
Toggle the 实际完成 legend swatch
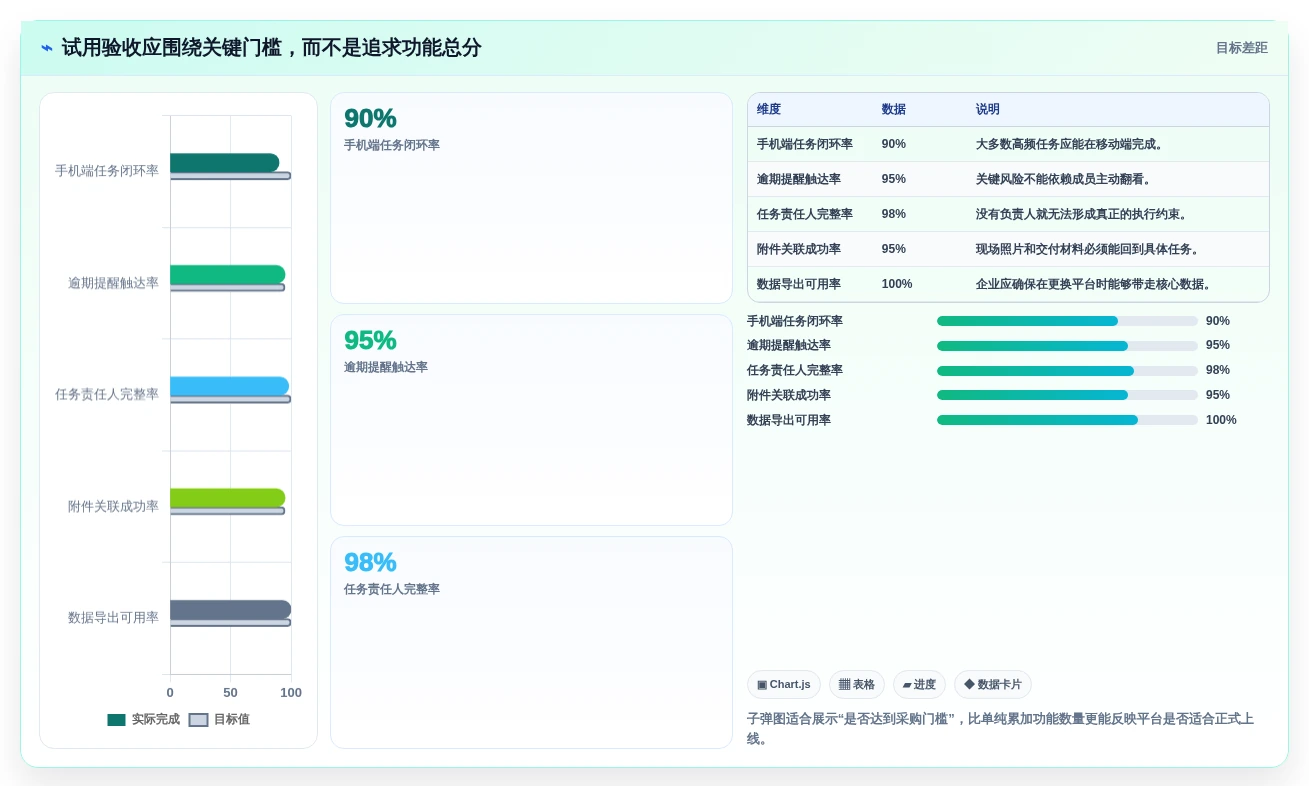coord(116,720)
